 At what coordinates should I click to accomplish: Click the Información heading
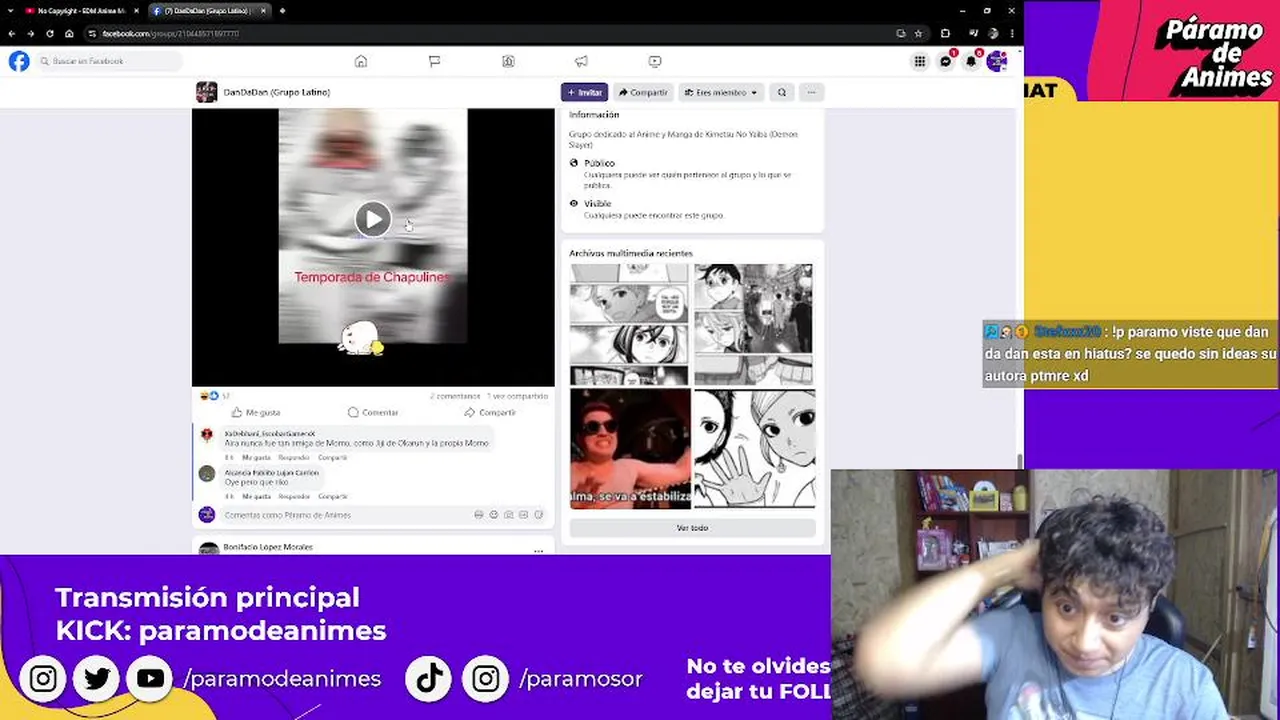(x=594, y=115)
